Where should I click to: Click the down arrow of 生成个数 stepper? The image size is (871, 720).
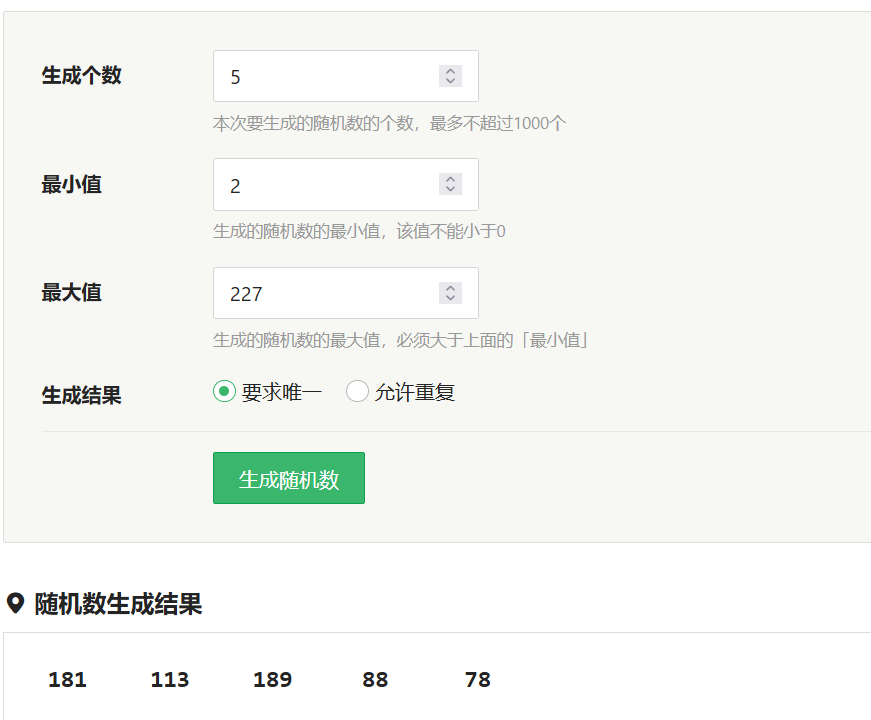450,81
